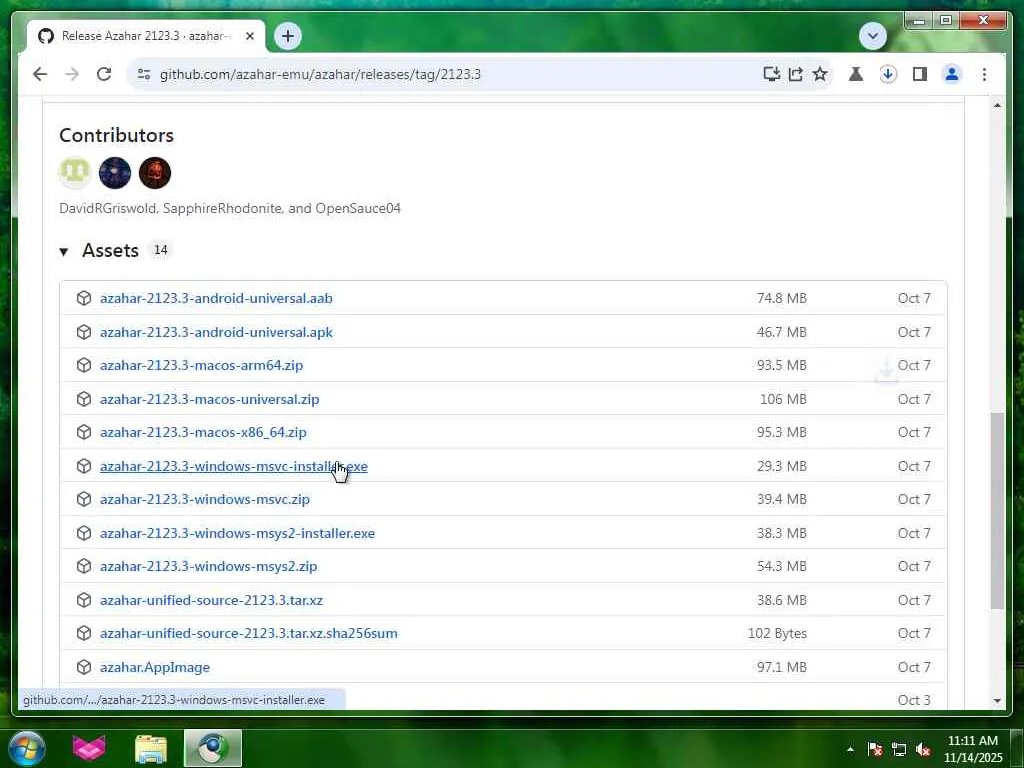Click package icon beside windows-msvc.zip
The image size is (1024, 768).
(x=84, y=500)
